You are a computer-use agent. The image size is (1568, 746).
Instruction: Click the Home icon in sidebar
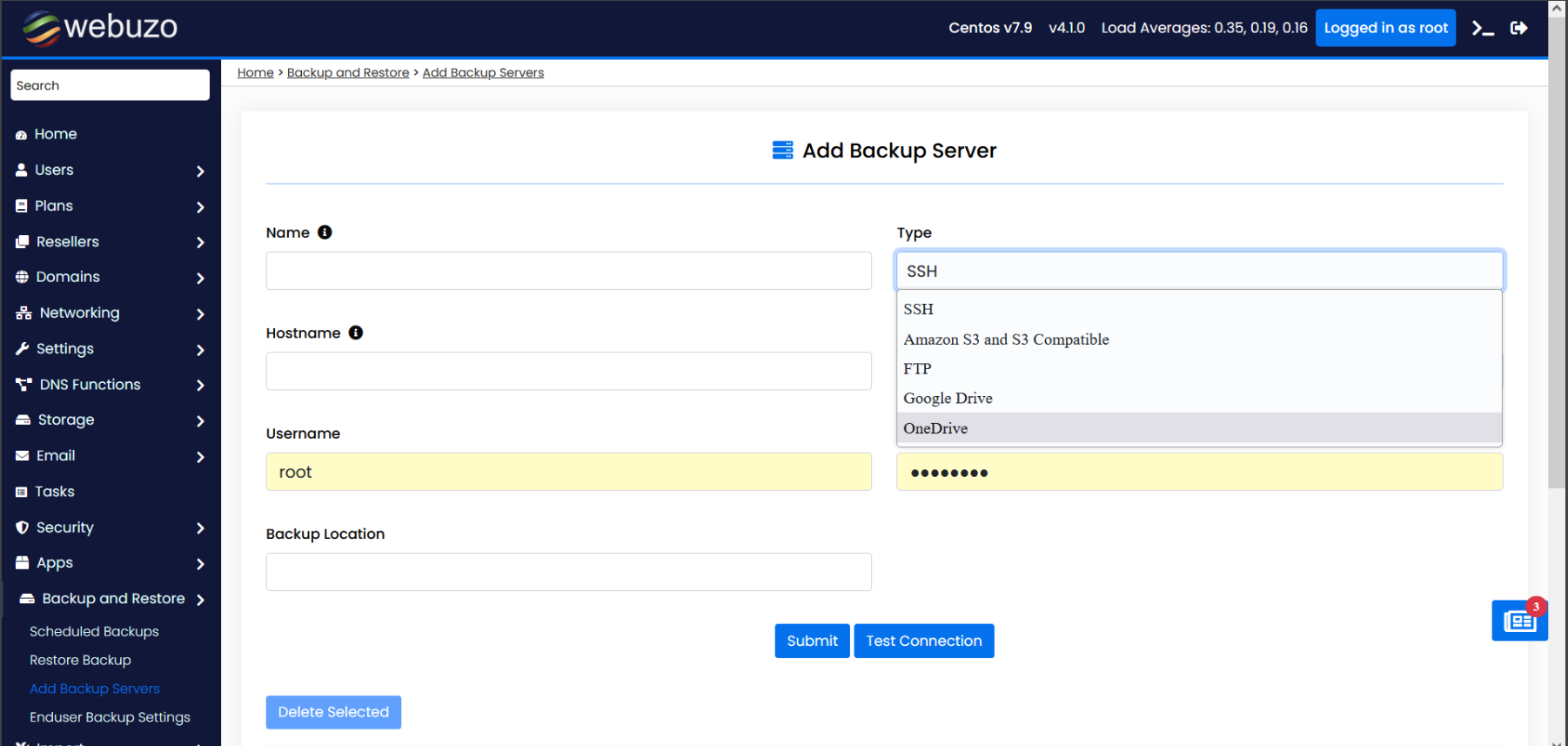(x=22, y=135)
